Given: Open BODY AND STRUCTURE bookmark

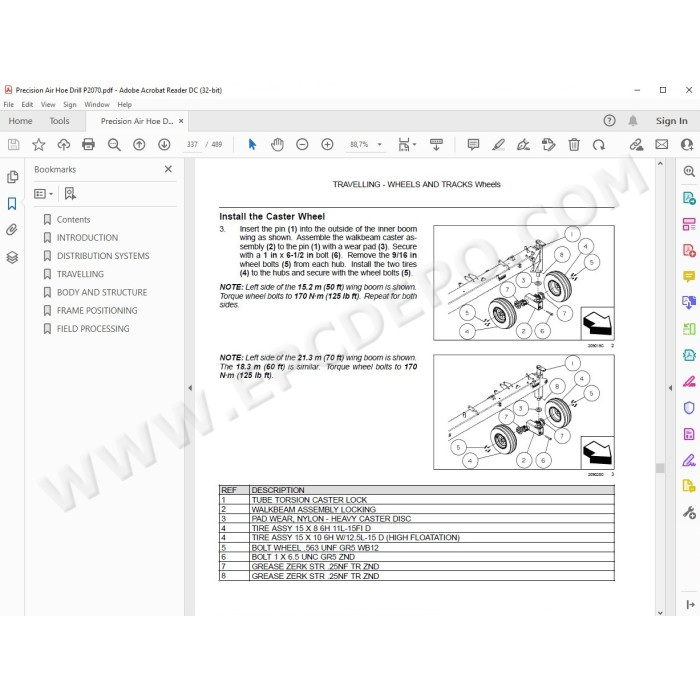Looking at the screenshot, I should coord(102,292).
